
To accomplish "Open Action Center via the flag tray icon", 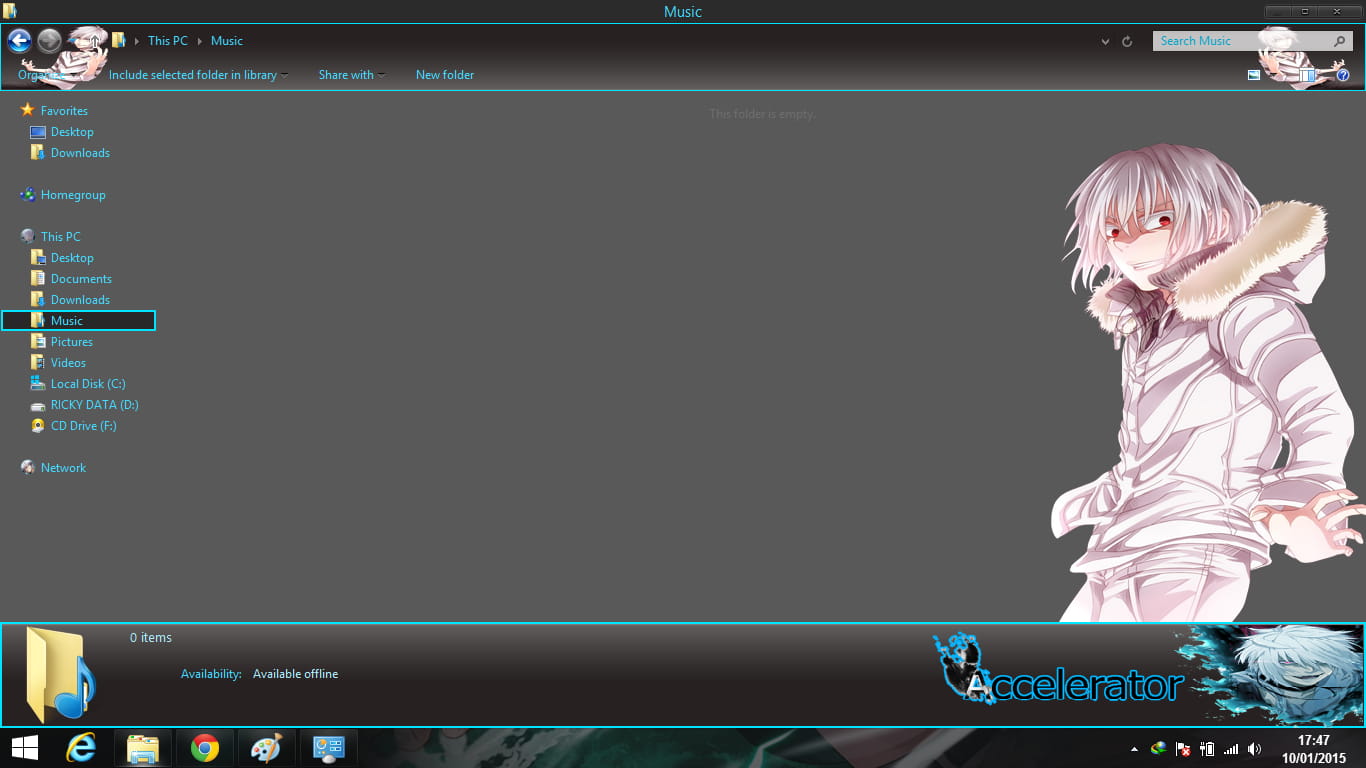I will coord(1183,748).
